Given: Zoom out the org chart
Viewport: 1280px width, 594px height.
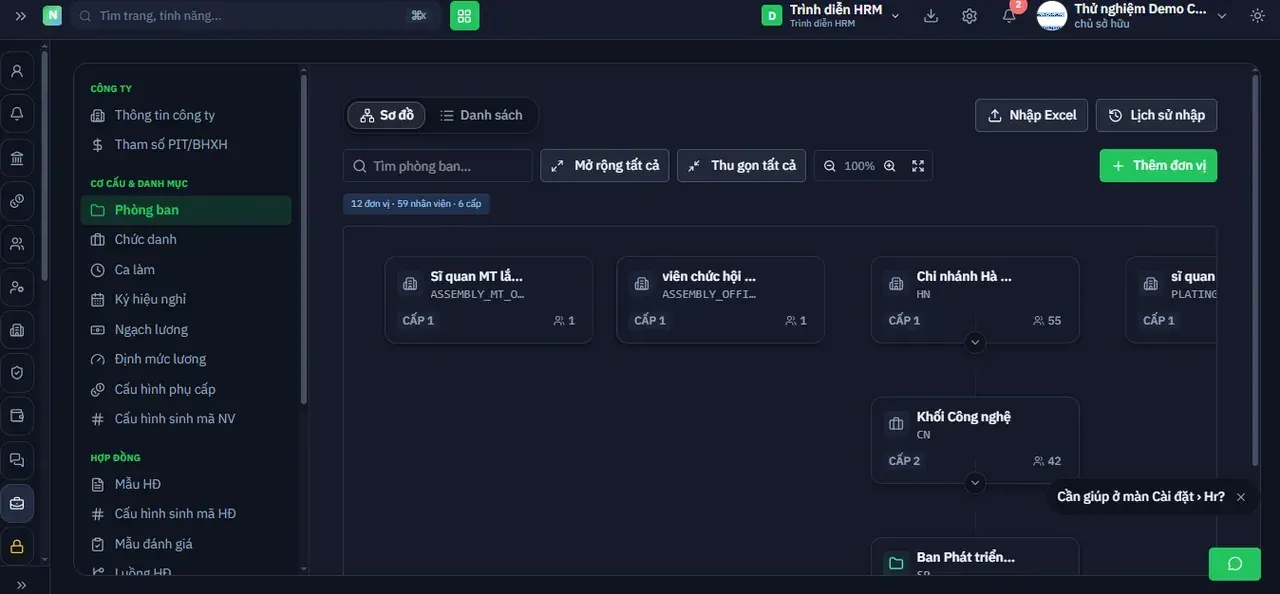Looking at the screenshot, I should coord(830,166).
